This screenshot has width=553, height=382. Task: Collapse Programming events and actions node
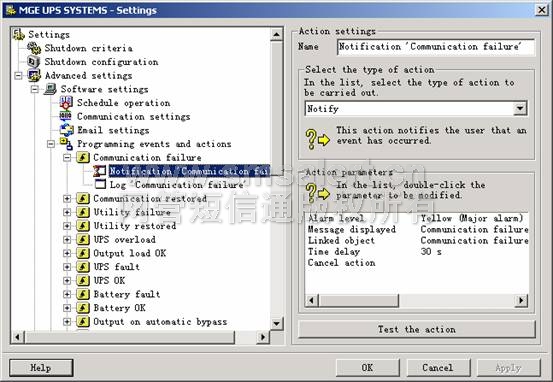coord(51,144)
